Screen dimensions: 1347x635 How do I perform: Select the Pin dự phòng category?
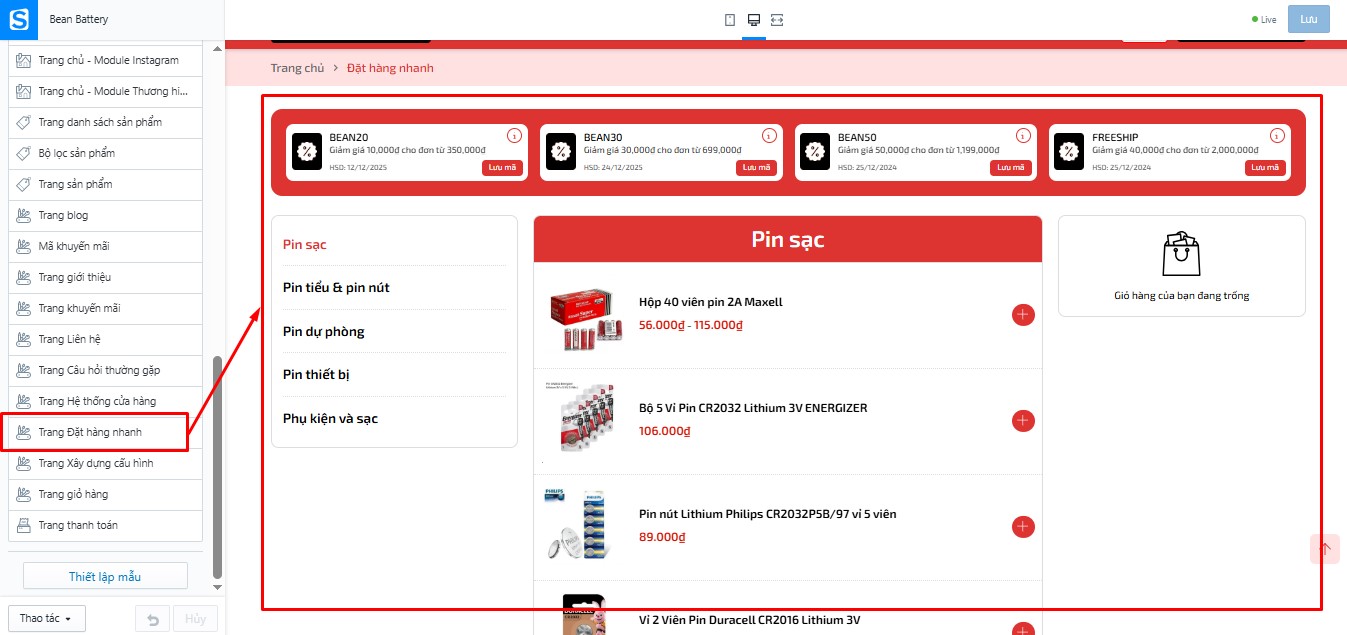pos(323,332)
